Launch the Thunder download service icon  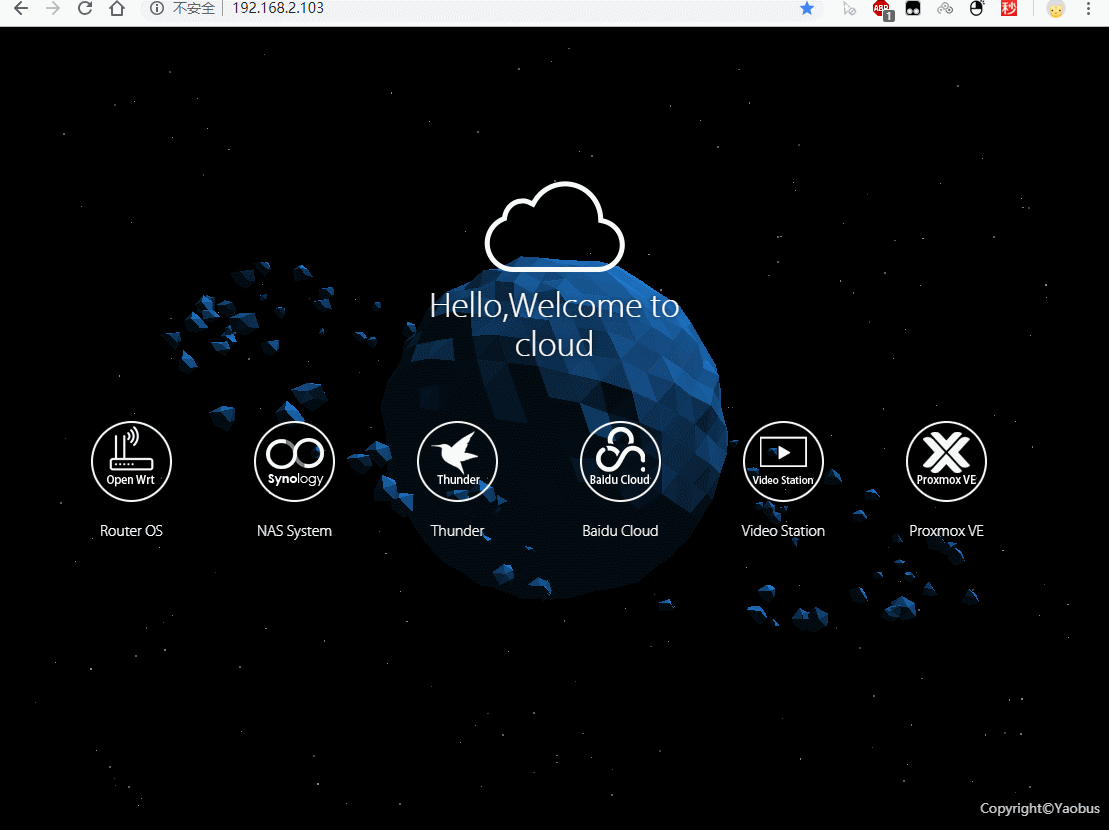click(x=457, y=461)
